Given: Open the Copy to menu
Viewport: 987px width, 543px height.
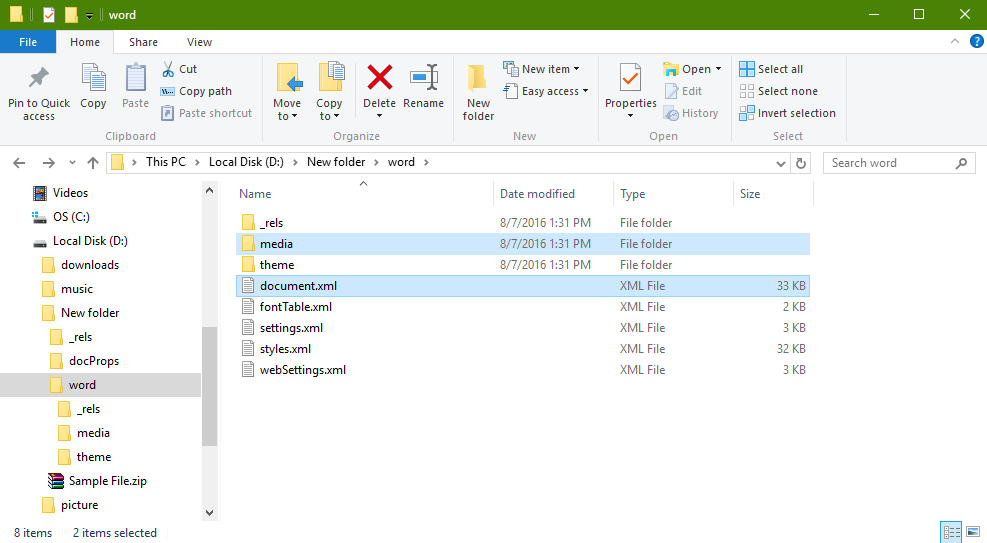Looking at the screenshot, I should coord(329,92).
